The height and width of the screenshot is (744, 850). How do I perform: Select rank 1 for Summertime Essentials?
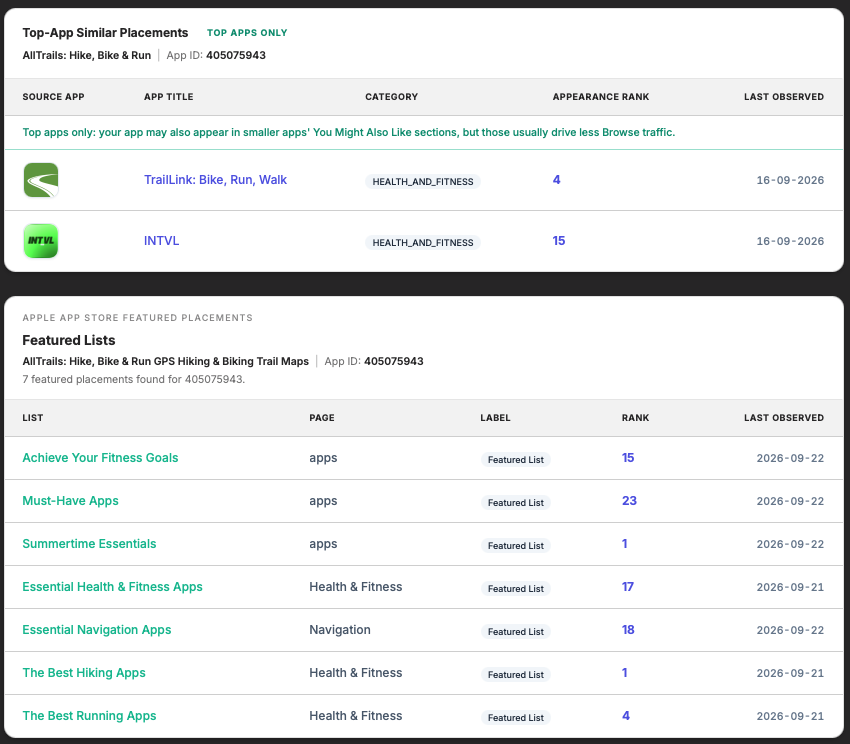click(x=624, y=543)
